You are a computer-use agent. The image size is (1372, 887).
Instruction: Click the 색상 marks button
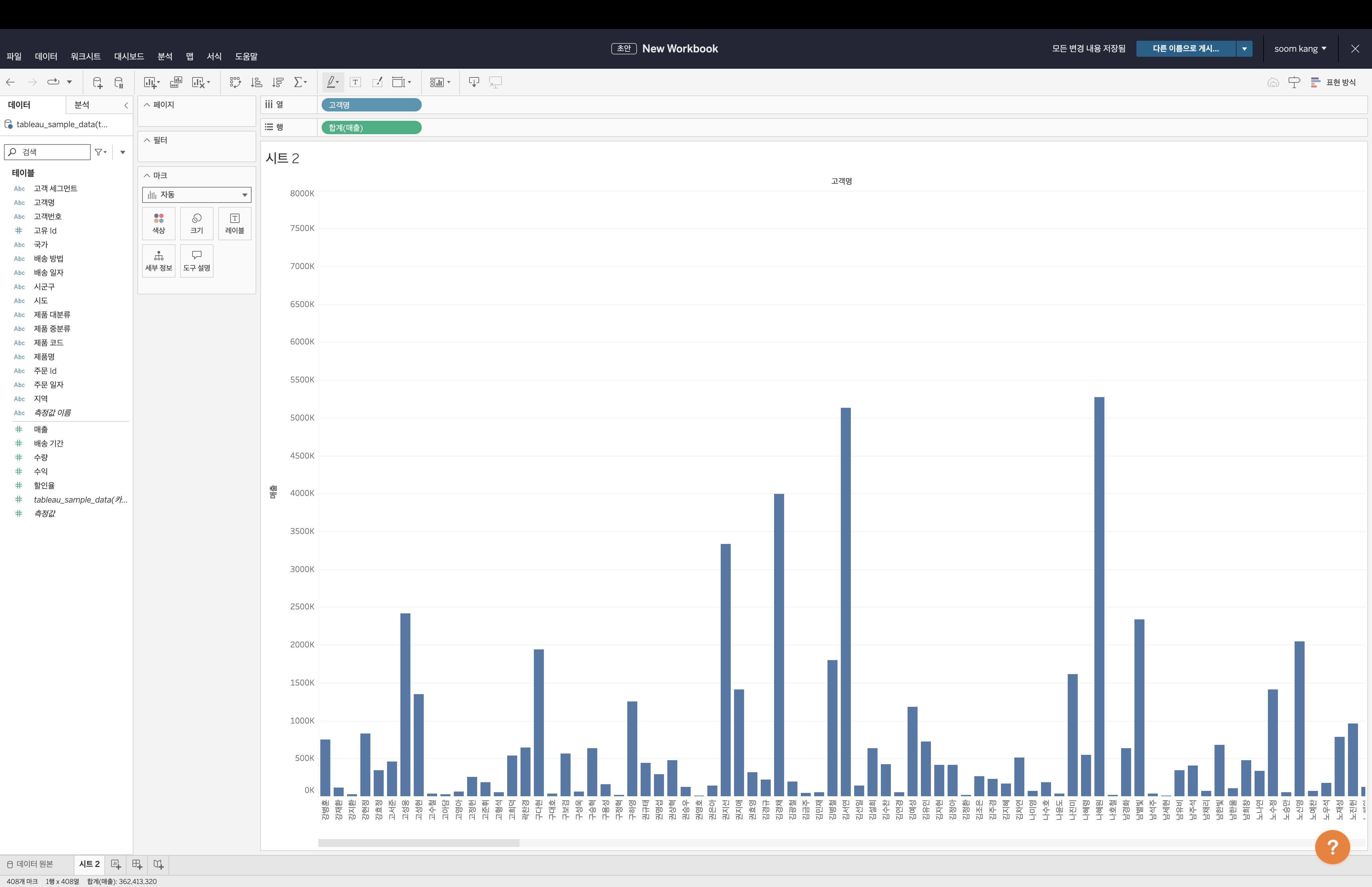(x=159, y=224)
